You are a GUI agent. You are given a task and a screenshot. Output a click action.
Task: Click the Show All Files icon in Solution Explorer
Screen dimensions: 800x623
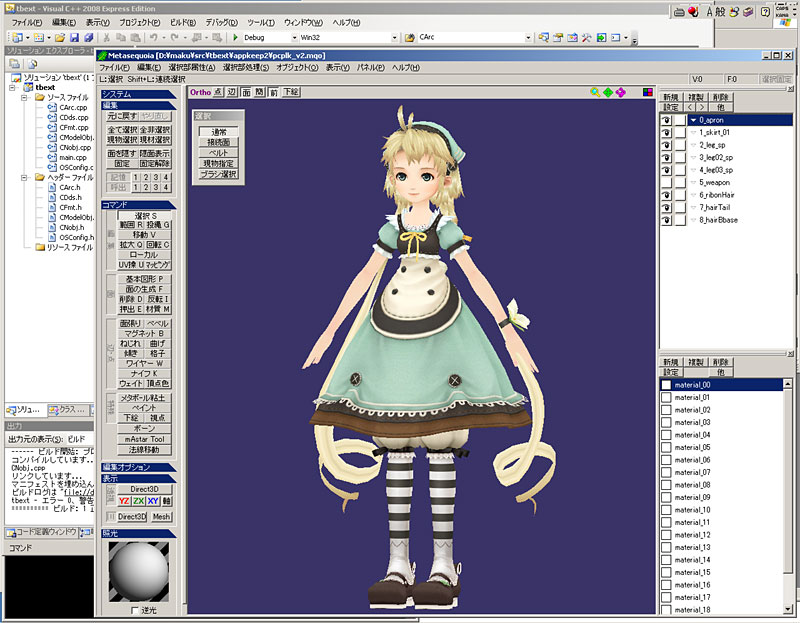click(33, 64)
